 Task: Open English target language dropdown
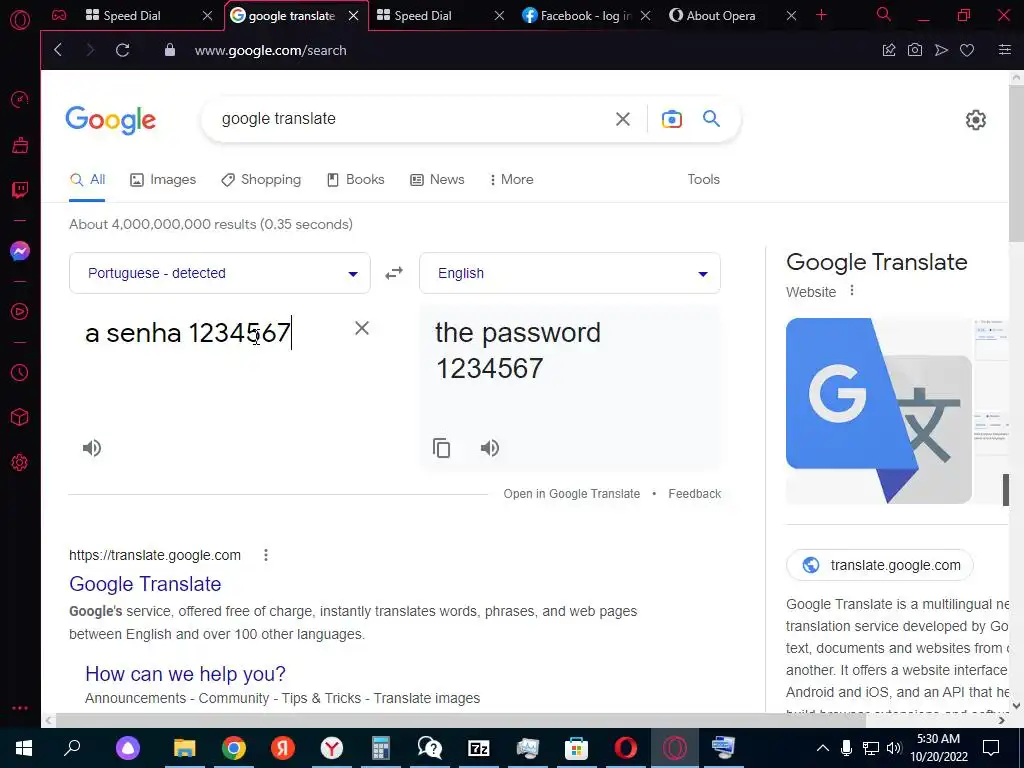tap(569, 273)
